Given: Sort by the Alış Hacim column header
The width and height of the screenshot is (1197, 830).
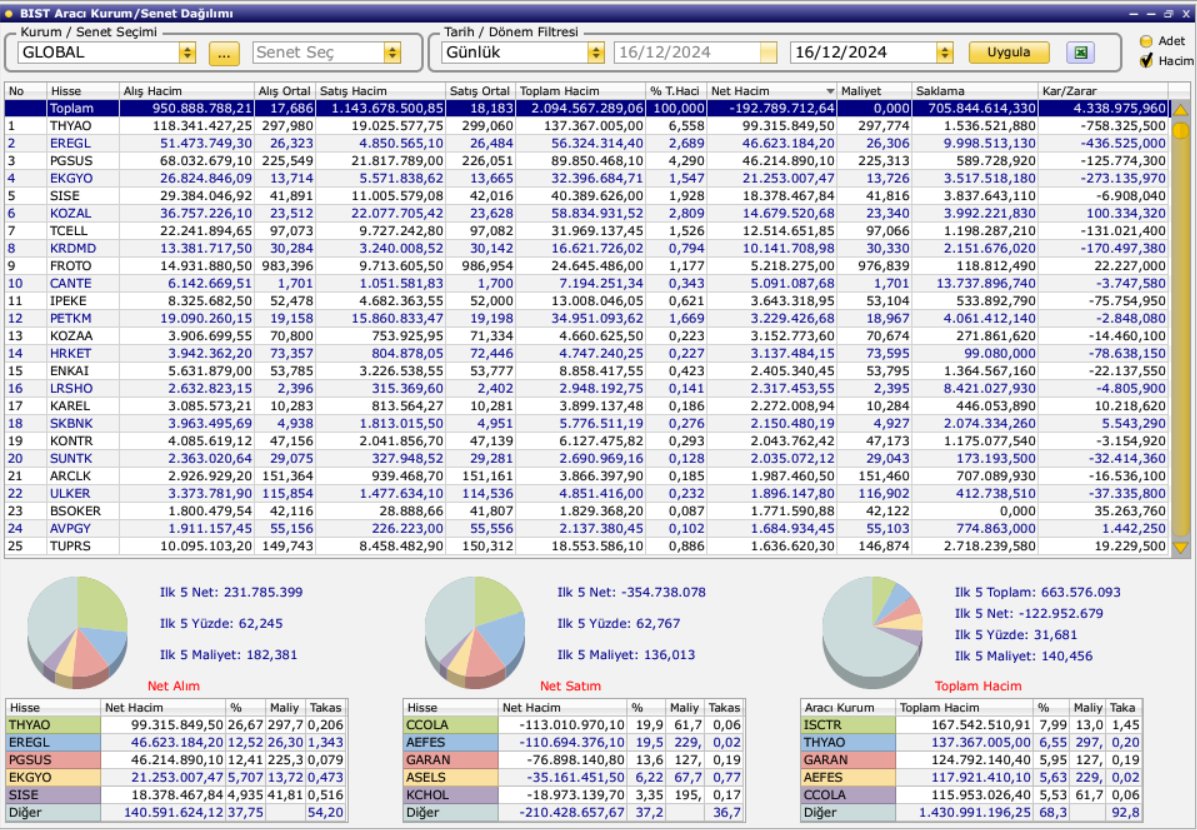Looking at the screenshot, I should click(x=186, y=91).
